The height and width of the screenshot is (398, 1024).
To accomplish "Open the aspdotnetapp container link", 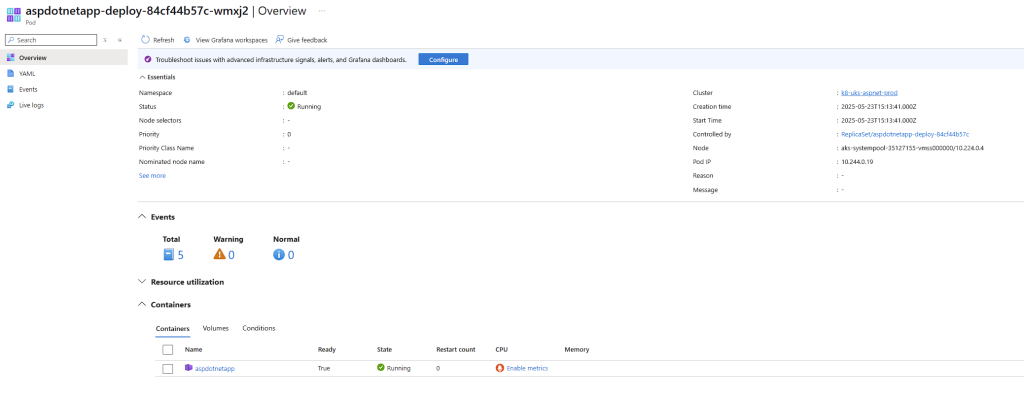I will point(215,369).
